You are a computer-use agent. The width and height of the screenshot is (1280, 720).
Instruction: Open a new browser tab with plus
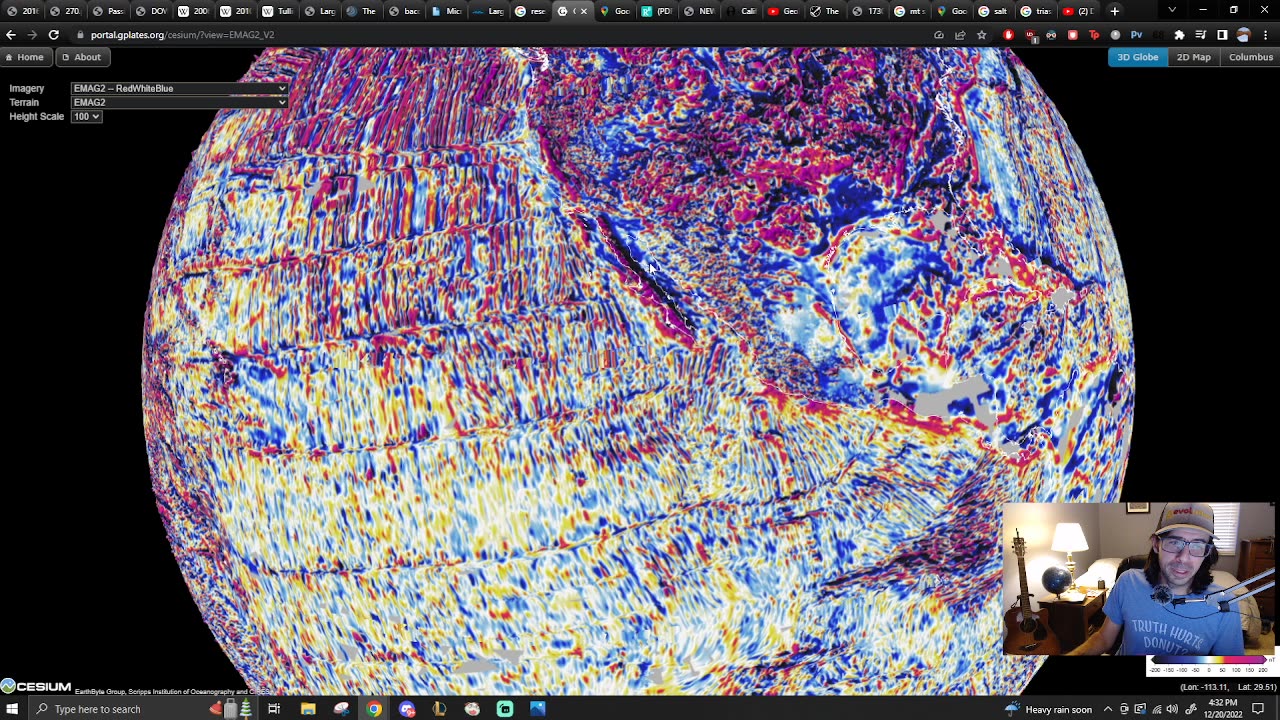pyautogui.click(x=1115, y=11)
